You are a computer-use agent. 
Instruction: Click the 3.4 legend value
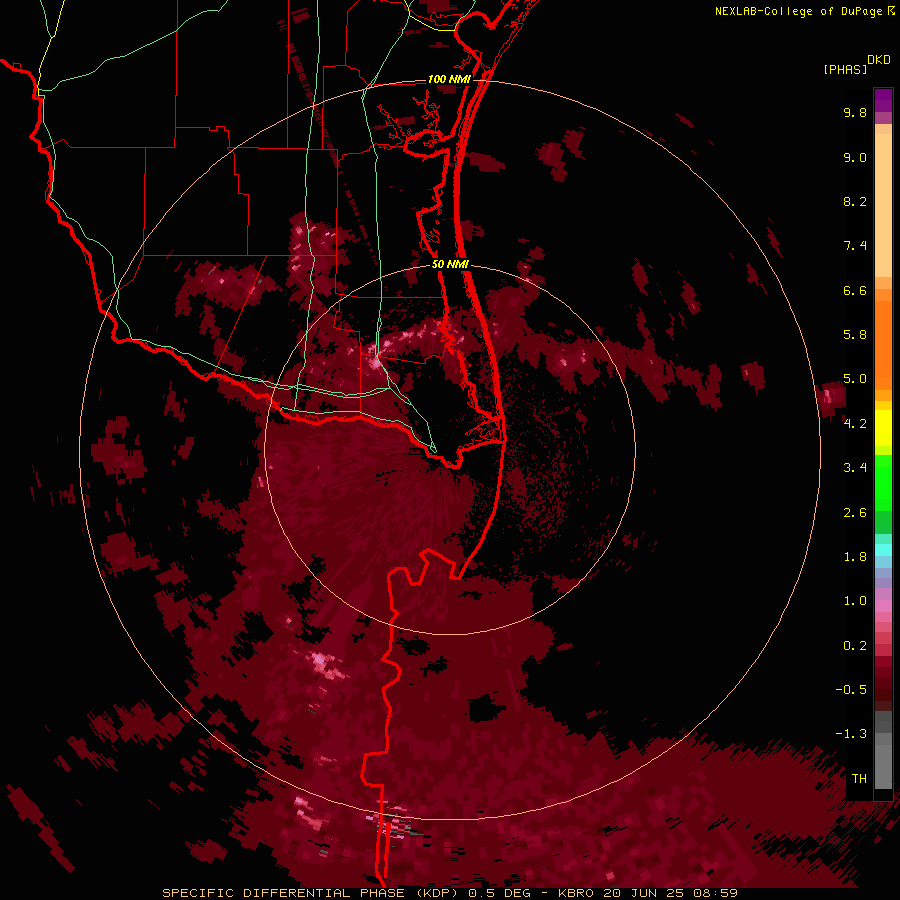point(855,468)
